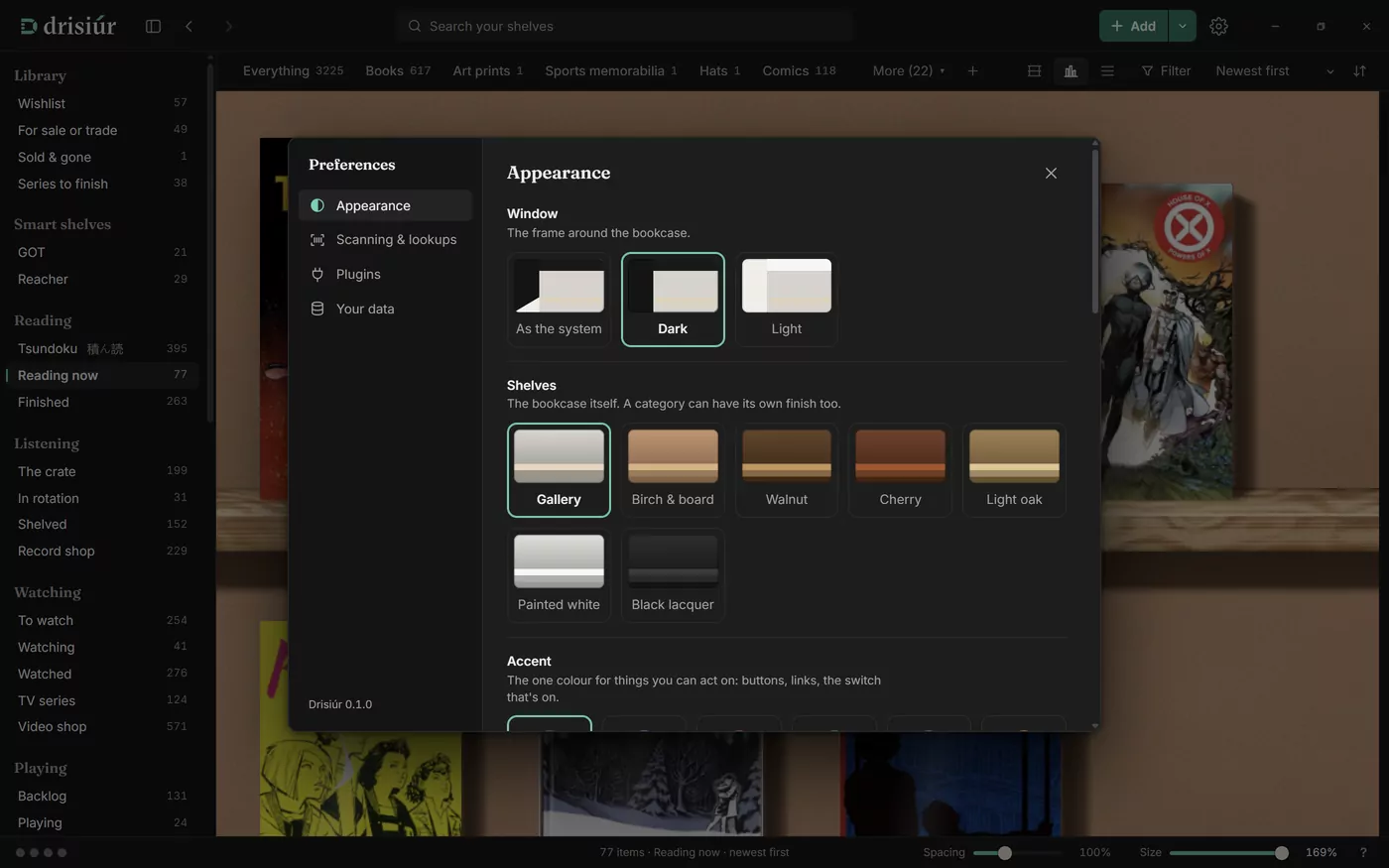The image size is (1389, 868).
Task: Open Wishlist in the sidebar
Action: tap(102, 103)
